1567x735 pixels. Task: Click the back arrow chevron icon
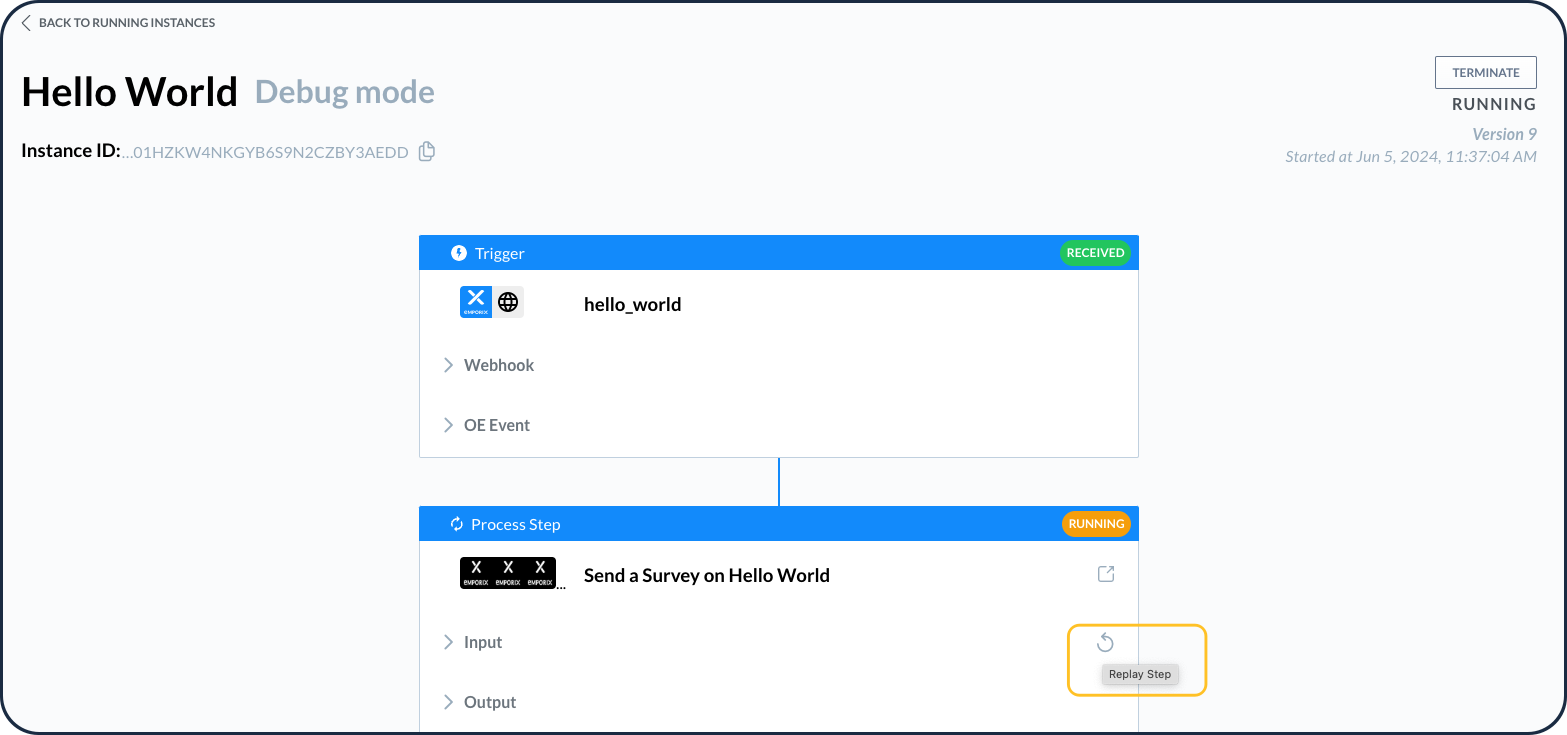[26, 22]
